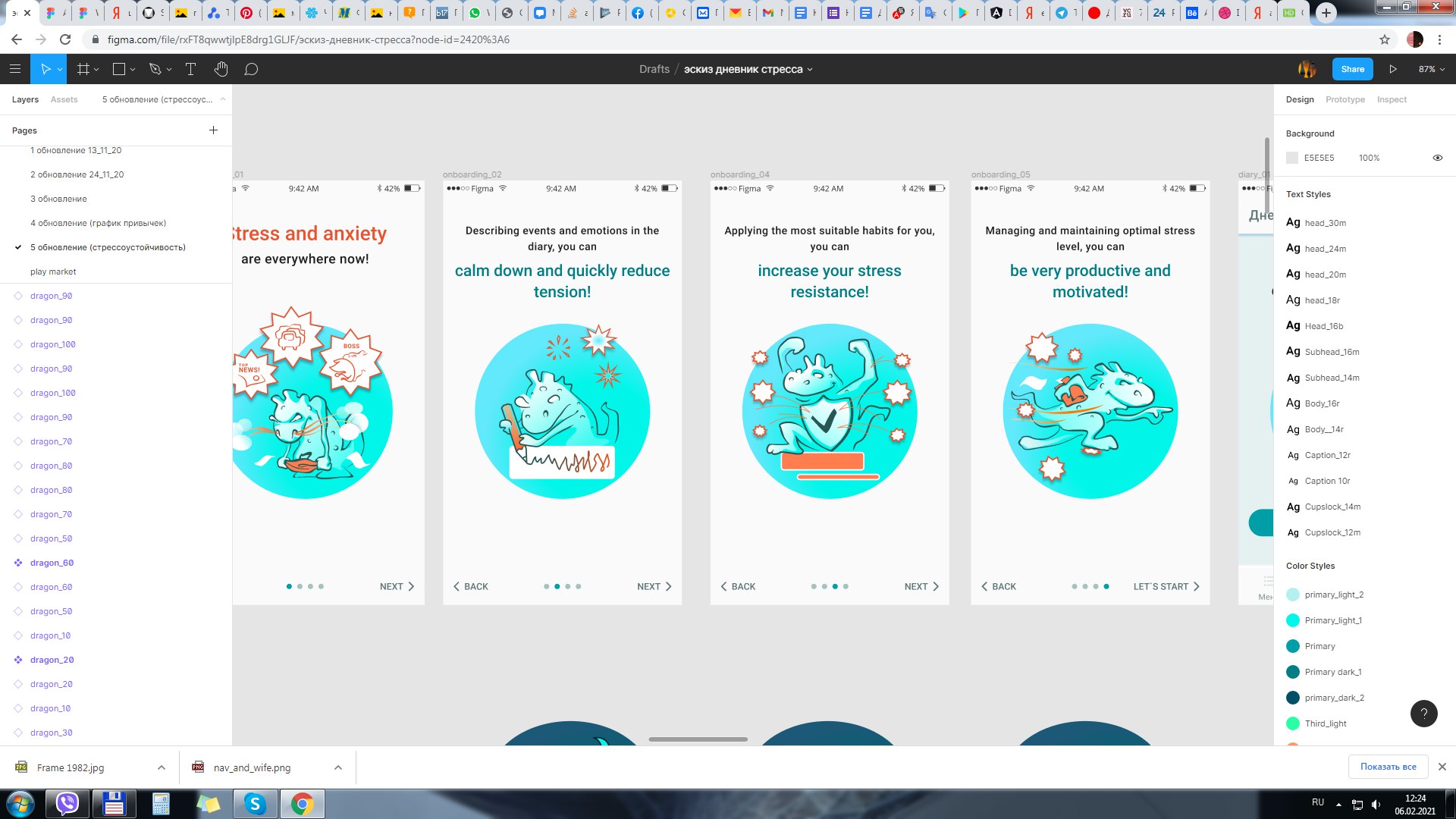Open Skype from the taskbar

pyautogui.click(x=255, y=803)
